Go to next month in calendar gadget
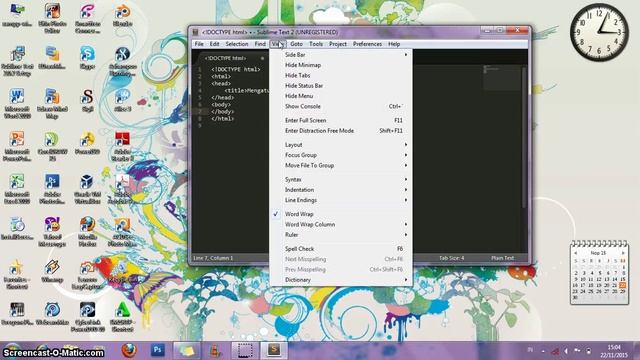The image size is (640, 360). (x=623, y=253)
